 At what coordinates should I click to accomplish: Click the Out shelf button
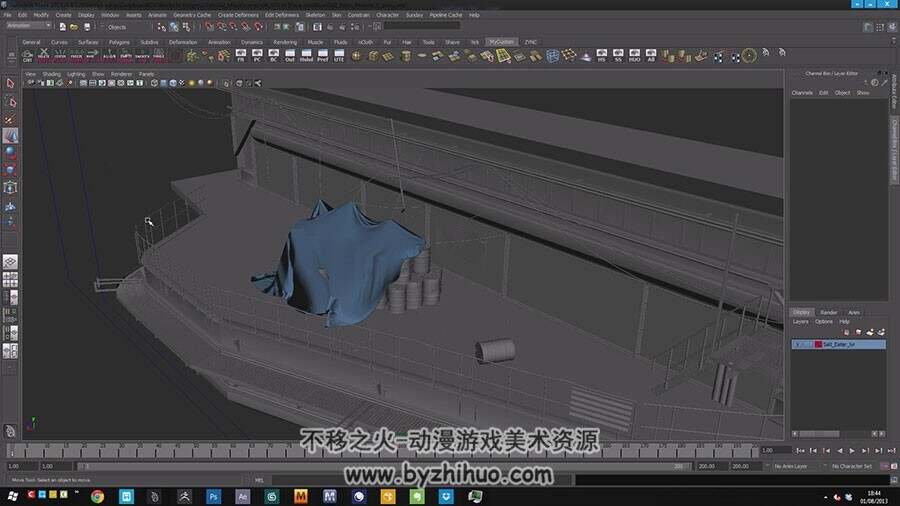(x=290, y=56)
